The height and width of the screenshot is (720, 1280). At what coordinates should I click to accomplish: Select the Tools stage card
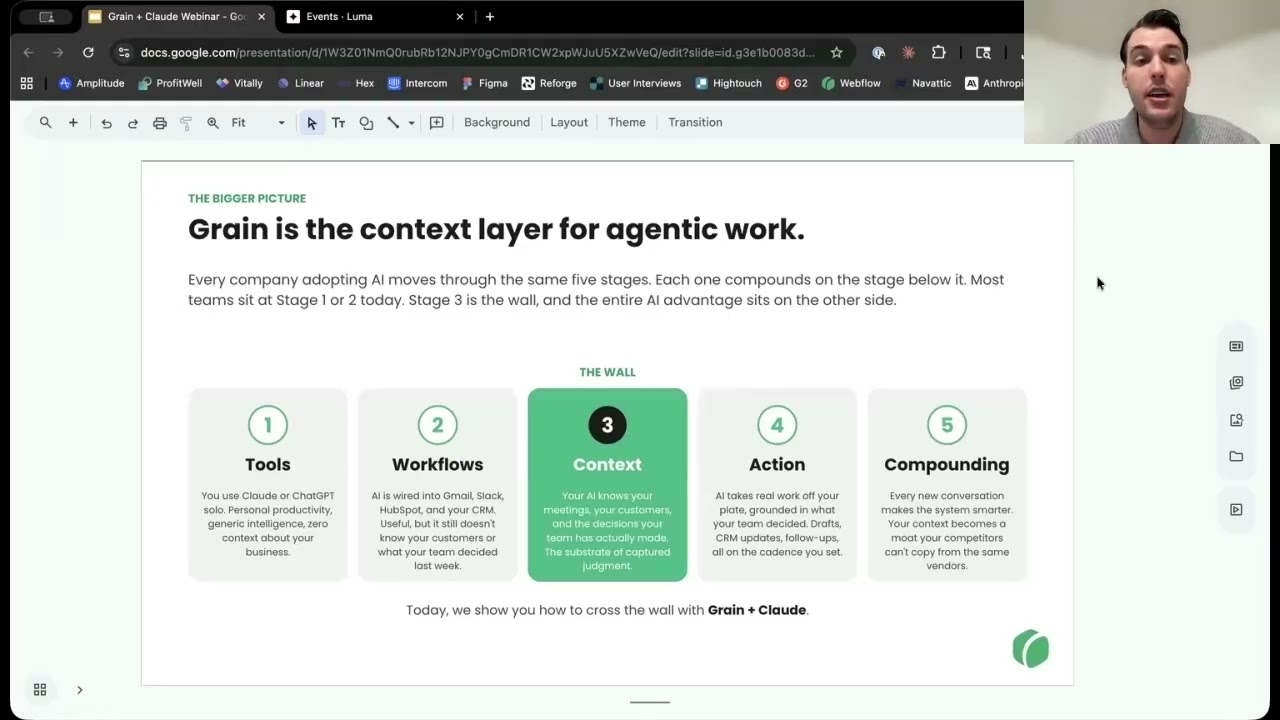tap(268, 484)
